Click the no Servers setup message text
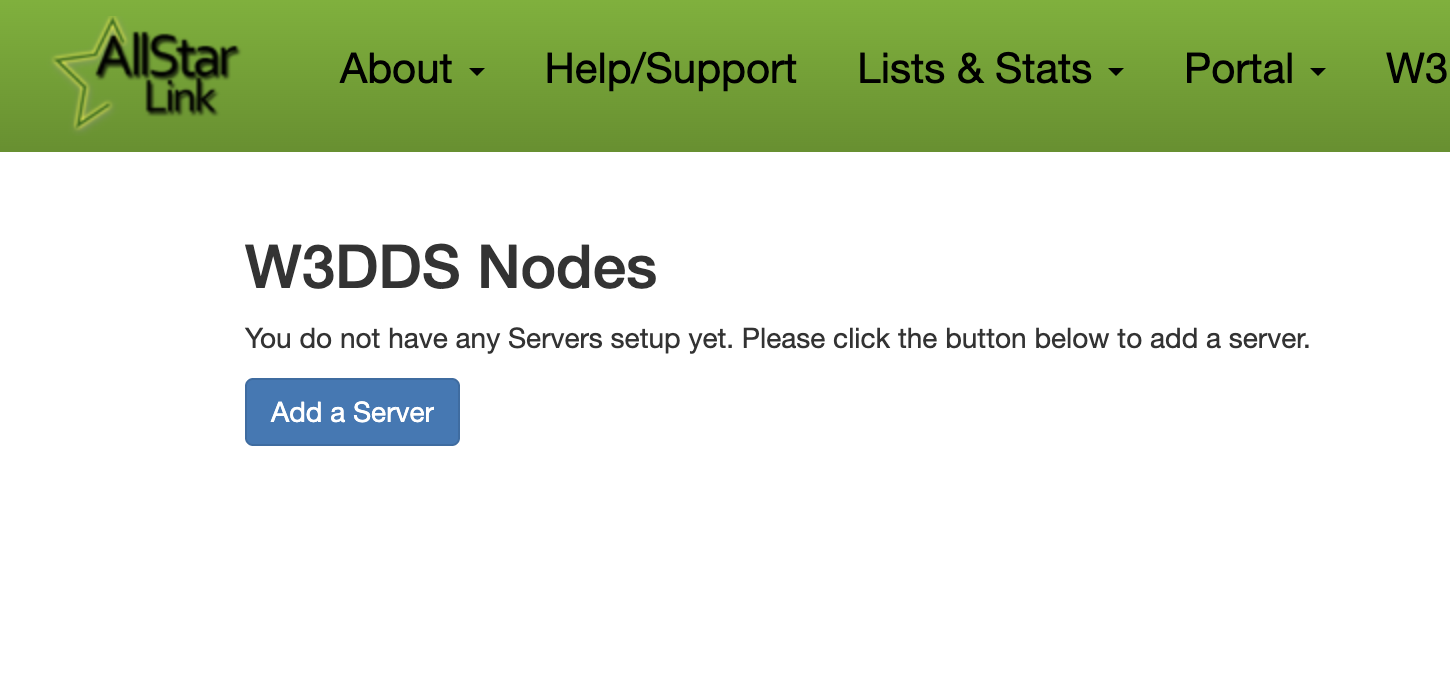The image size is (1450, 700). click(777, 339)
